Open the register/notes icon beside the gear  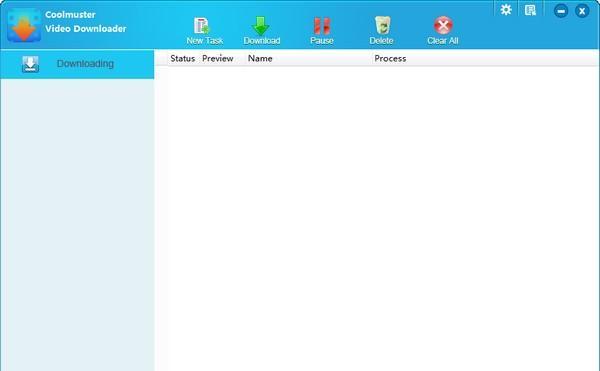pos(530,10)
